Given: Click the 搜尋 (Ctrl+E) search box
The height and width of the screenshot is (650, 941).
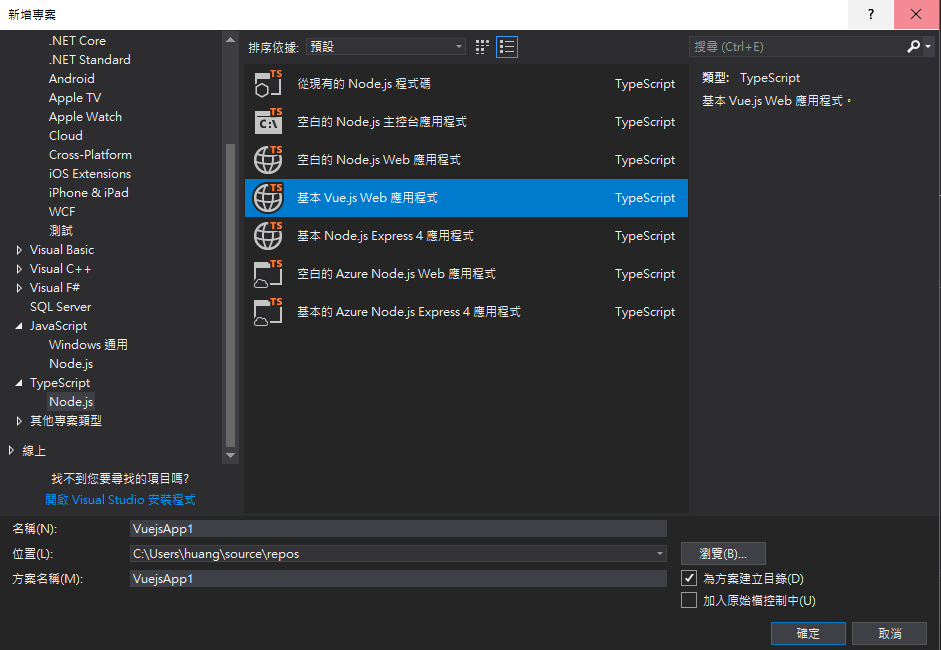Looking at the screenshot, I should click(x=798, y=46).
